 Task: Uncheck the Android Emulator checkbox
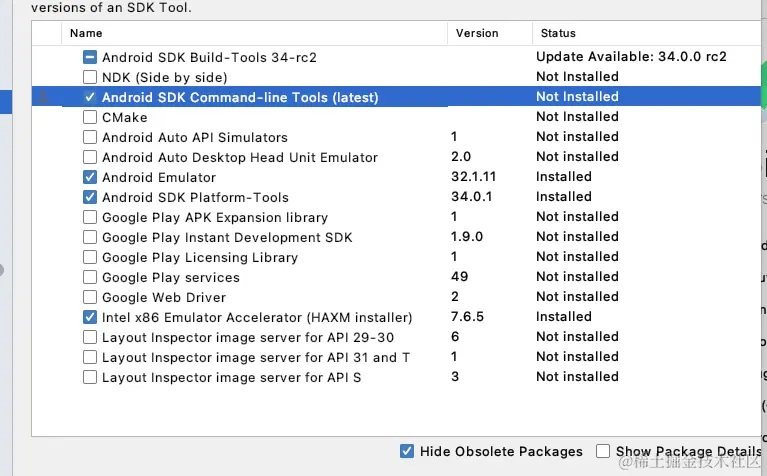click(x=90, y=177)
